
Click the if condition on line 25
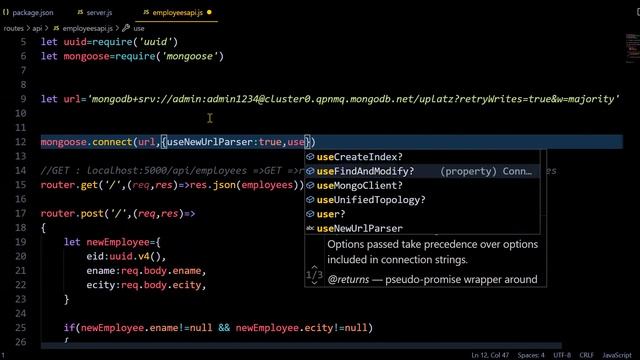pos(218,327)
